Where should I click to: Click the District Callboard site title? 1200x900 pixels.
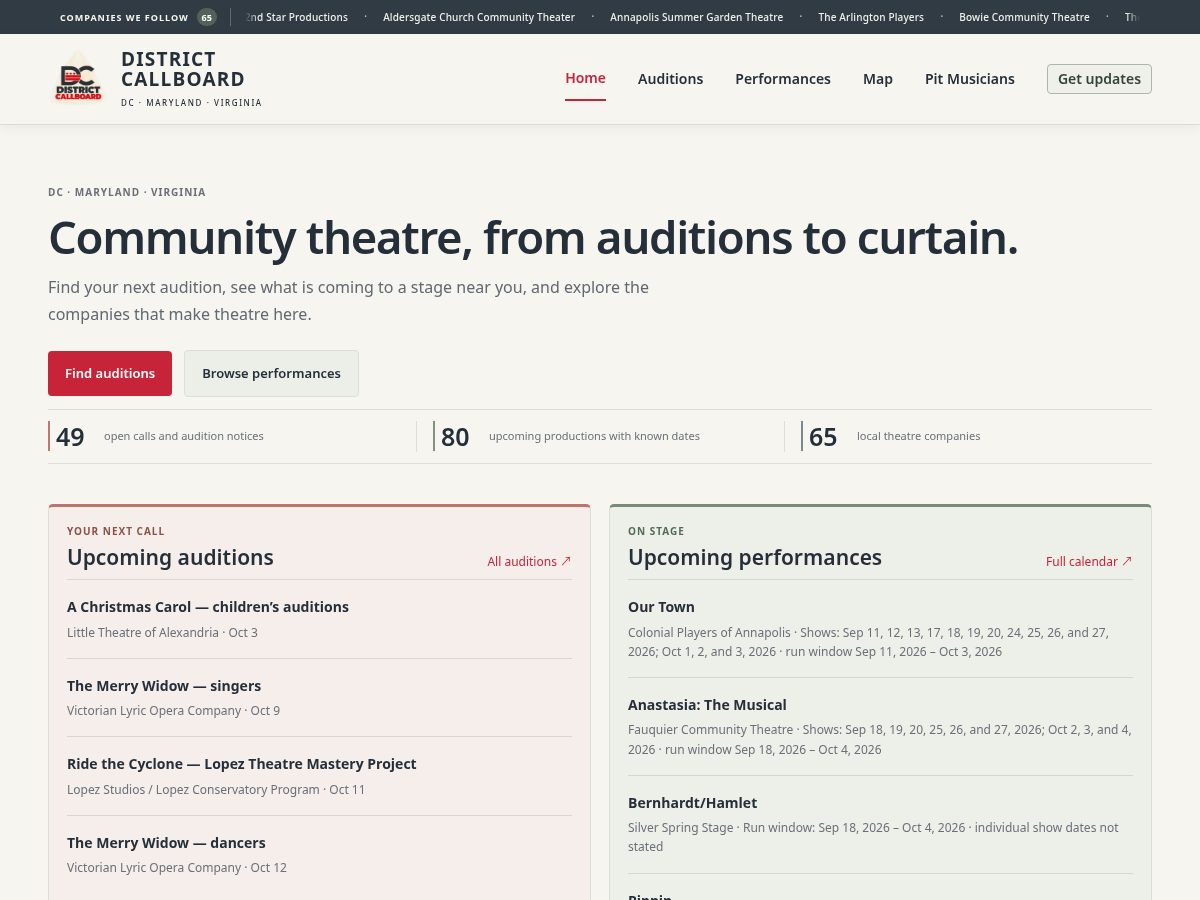pos(183,69)
